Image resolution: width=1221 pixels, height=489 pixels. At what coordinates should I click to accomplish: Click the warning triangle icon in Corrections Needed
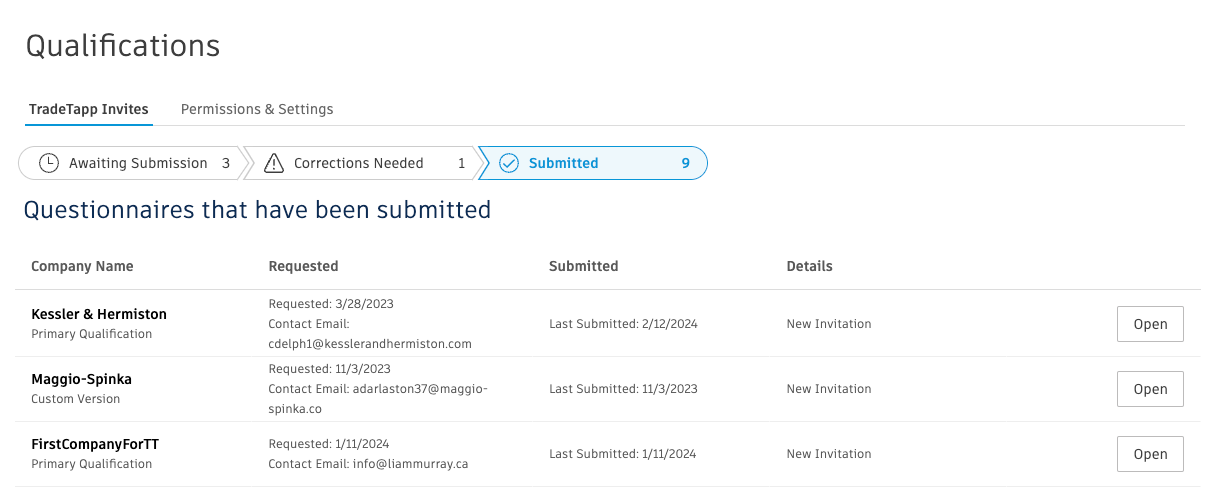click(x=274, y=163)
